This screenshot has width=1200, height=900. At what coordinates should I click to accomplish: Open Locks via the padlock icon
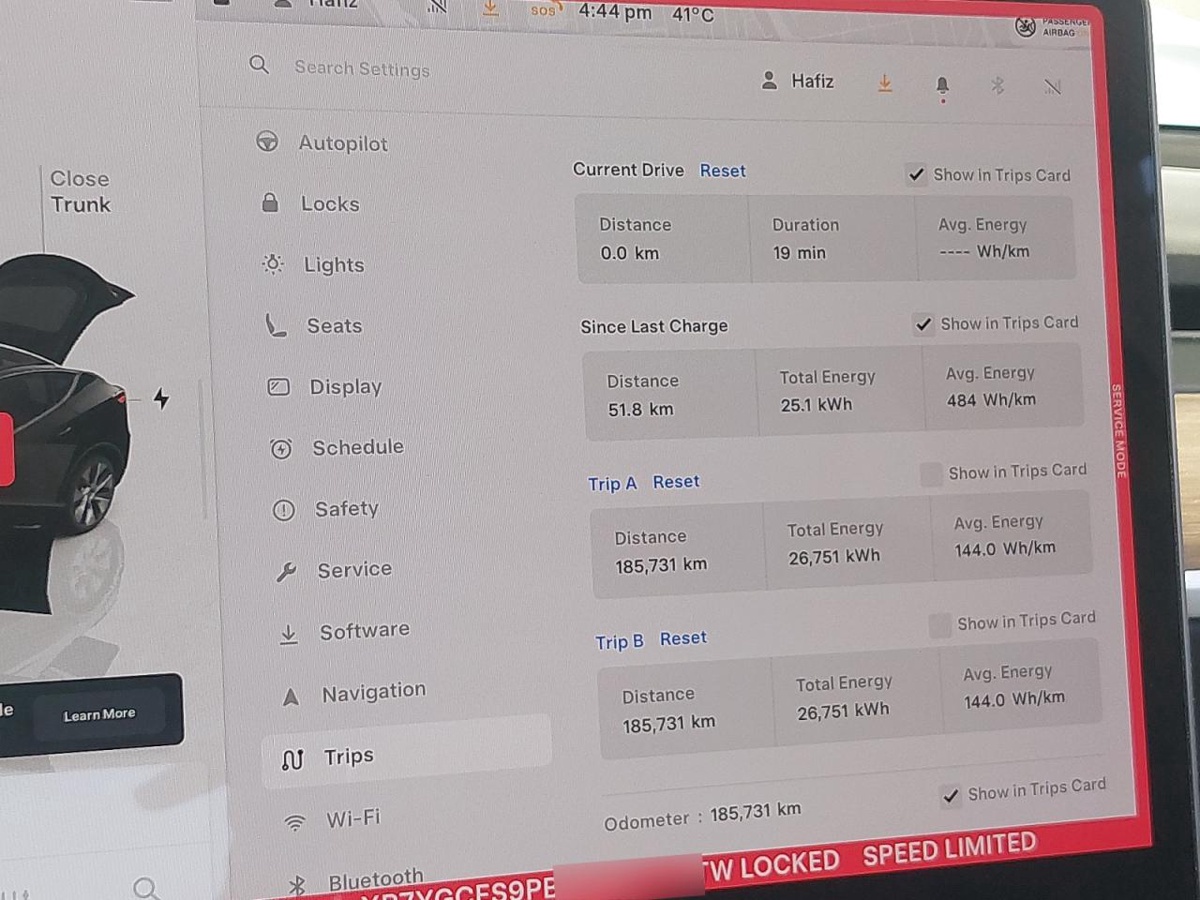pyautogui.click(x=270, y=203)
